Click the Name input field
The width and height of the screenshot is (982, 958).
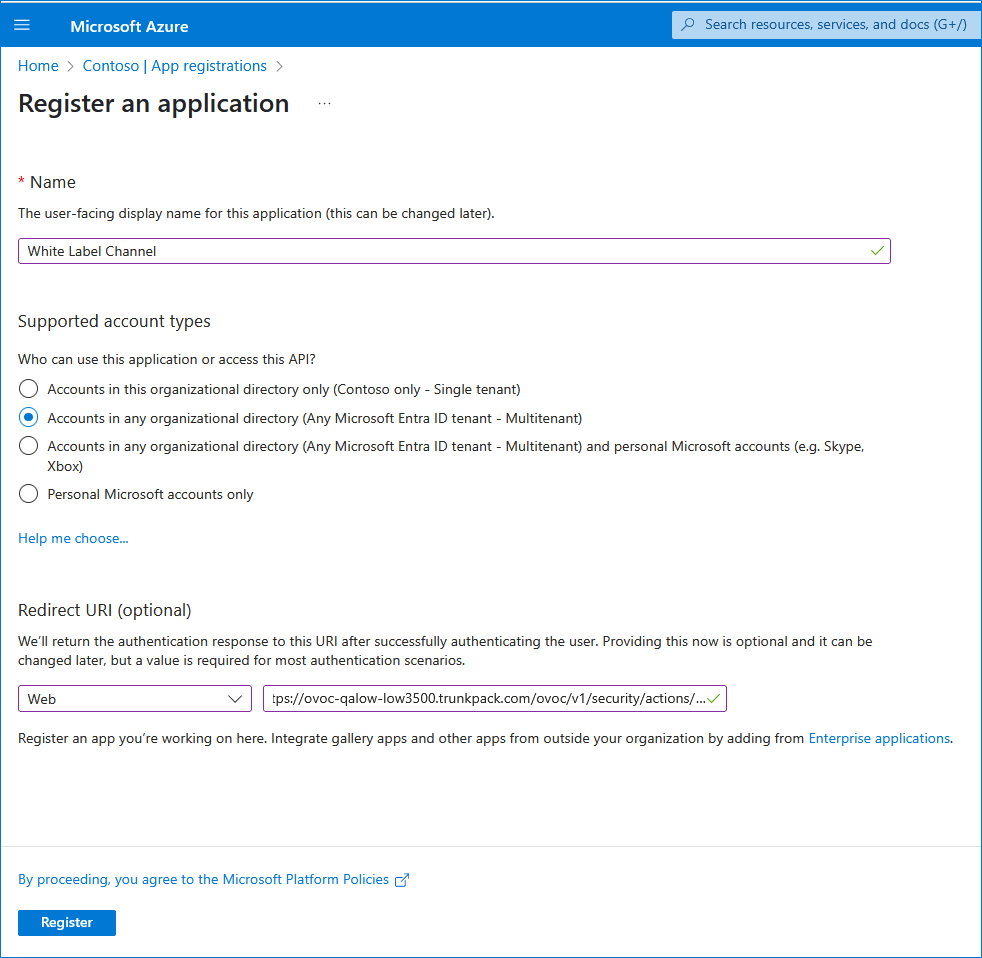[454, 251]
